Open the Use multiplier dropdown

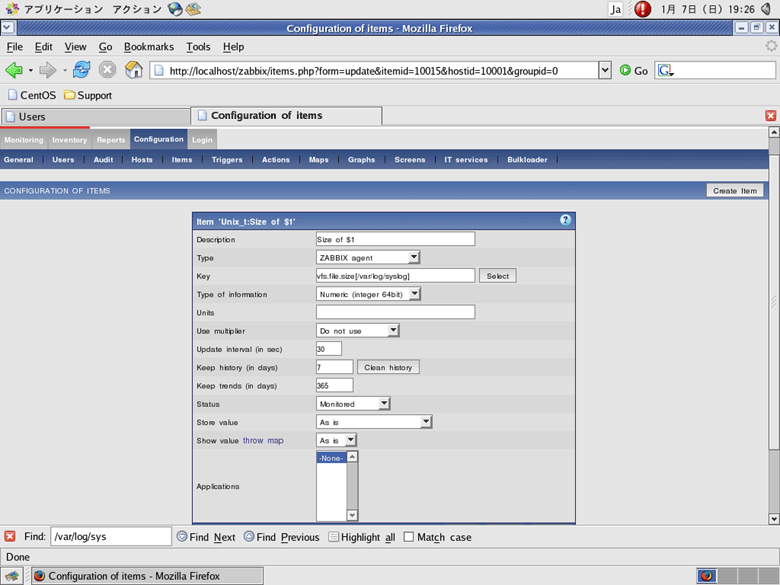click(358, 331)
